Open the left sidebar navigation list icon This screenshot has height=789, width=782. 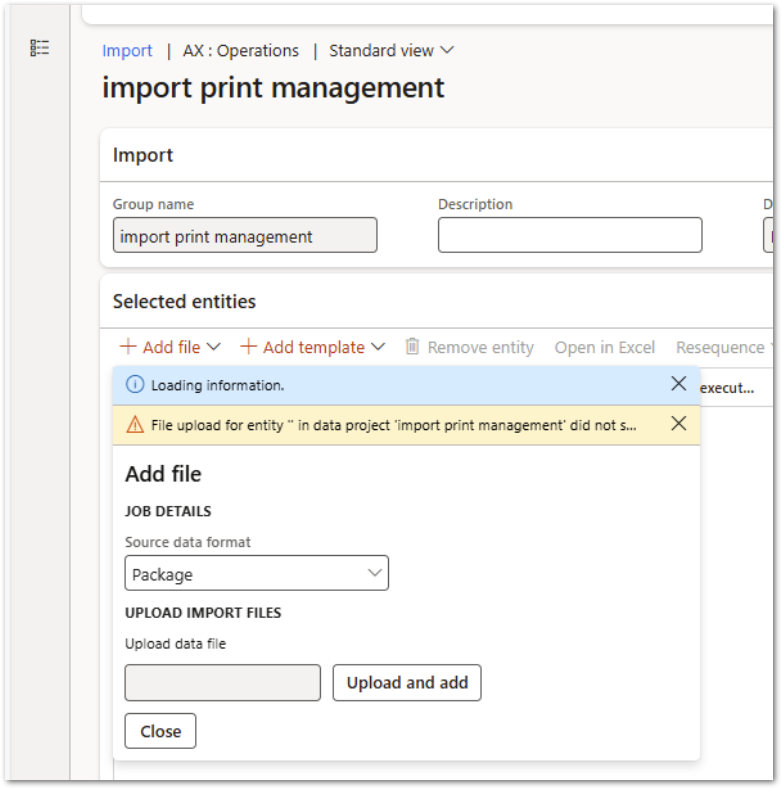[40, 48]
